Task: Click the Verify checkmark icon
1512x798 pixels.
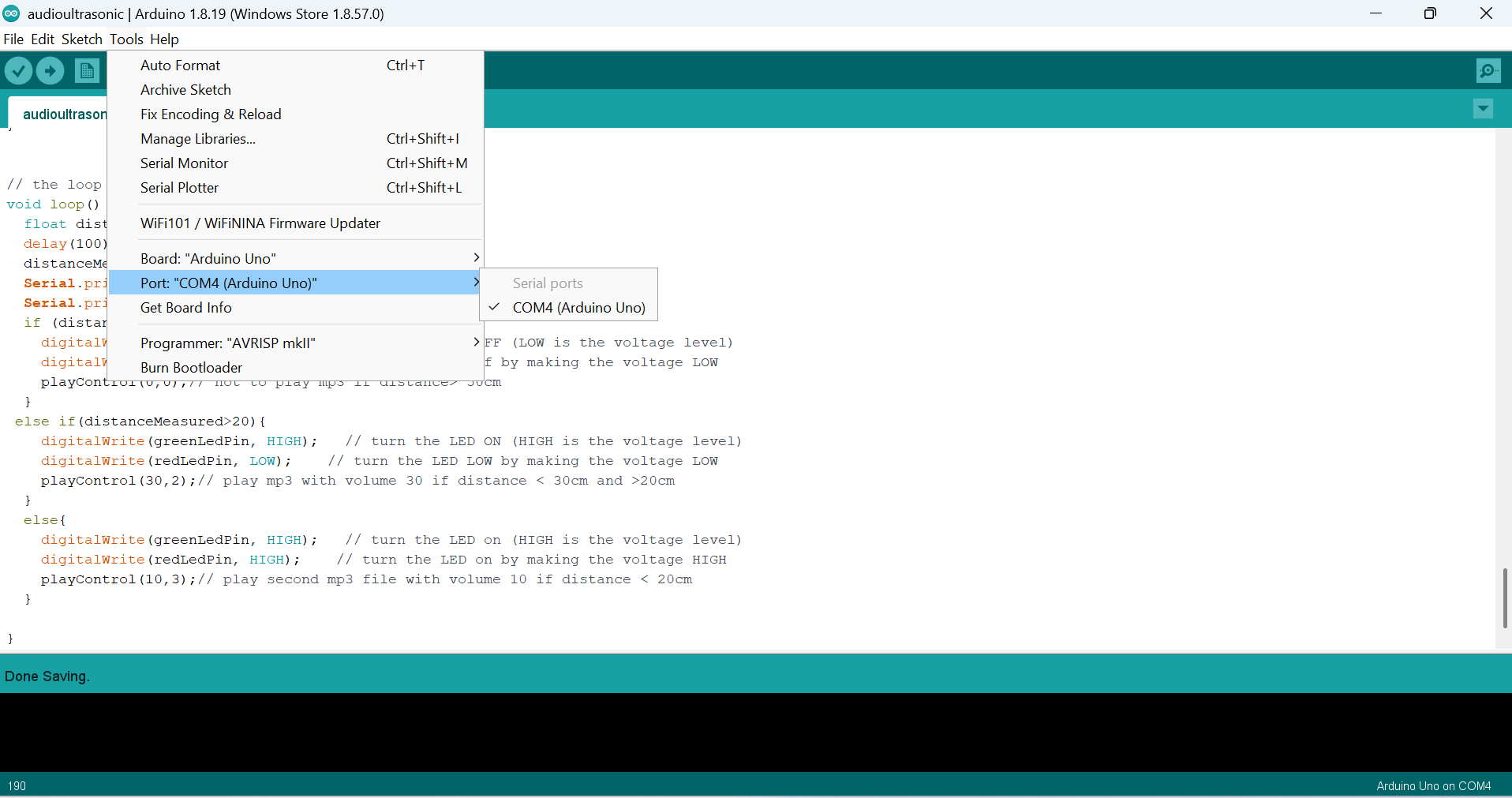Action: (x=18, y=71)
